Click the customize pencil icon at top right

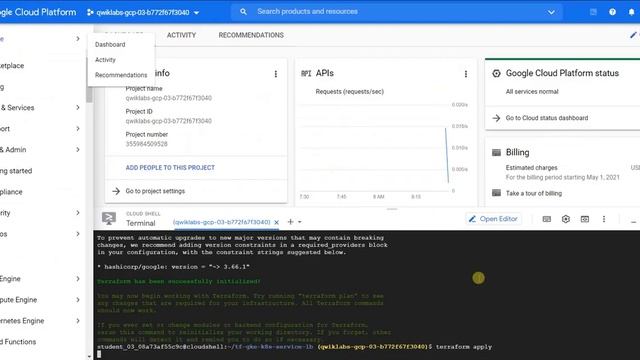633,35
